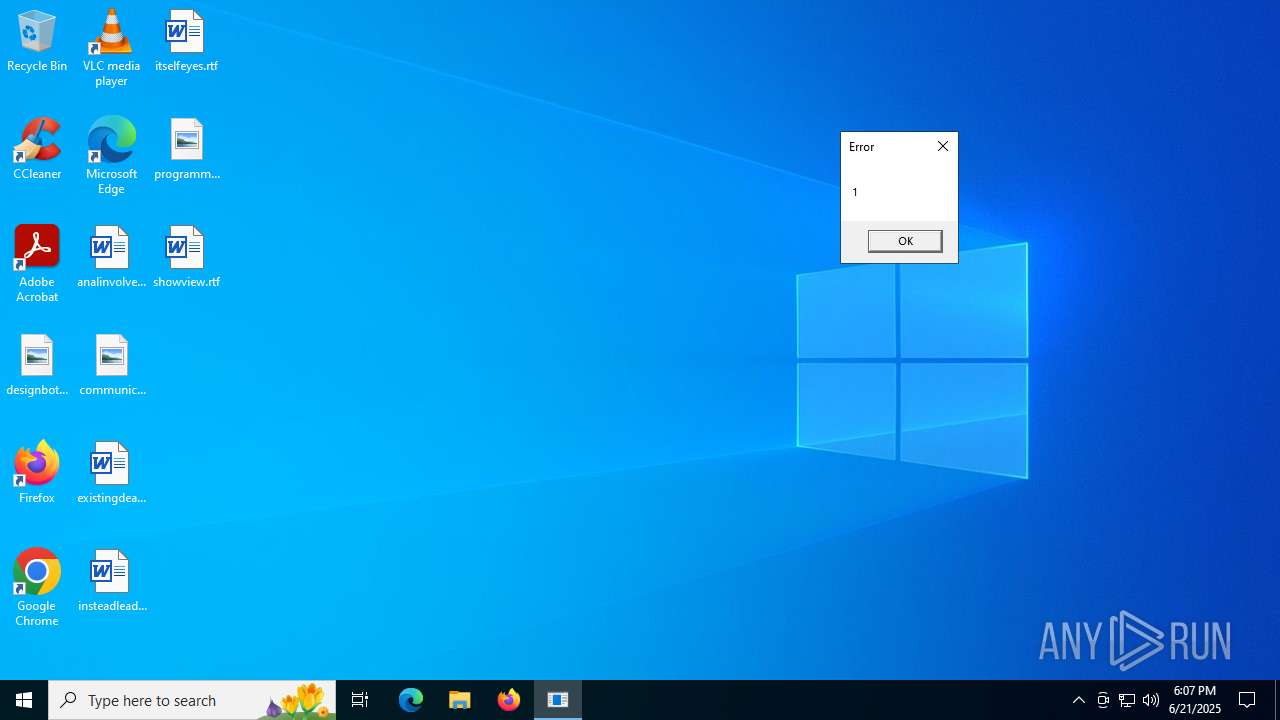Viewport: 1280px width, 720px height.
Task: Open the Recycle Bin desktop icon
Action: coord(37,42)
